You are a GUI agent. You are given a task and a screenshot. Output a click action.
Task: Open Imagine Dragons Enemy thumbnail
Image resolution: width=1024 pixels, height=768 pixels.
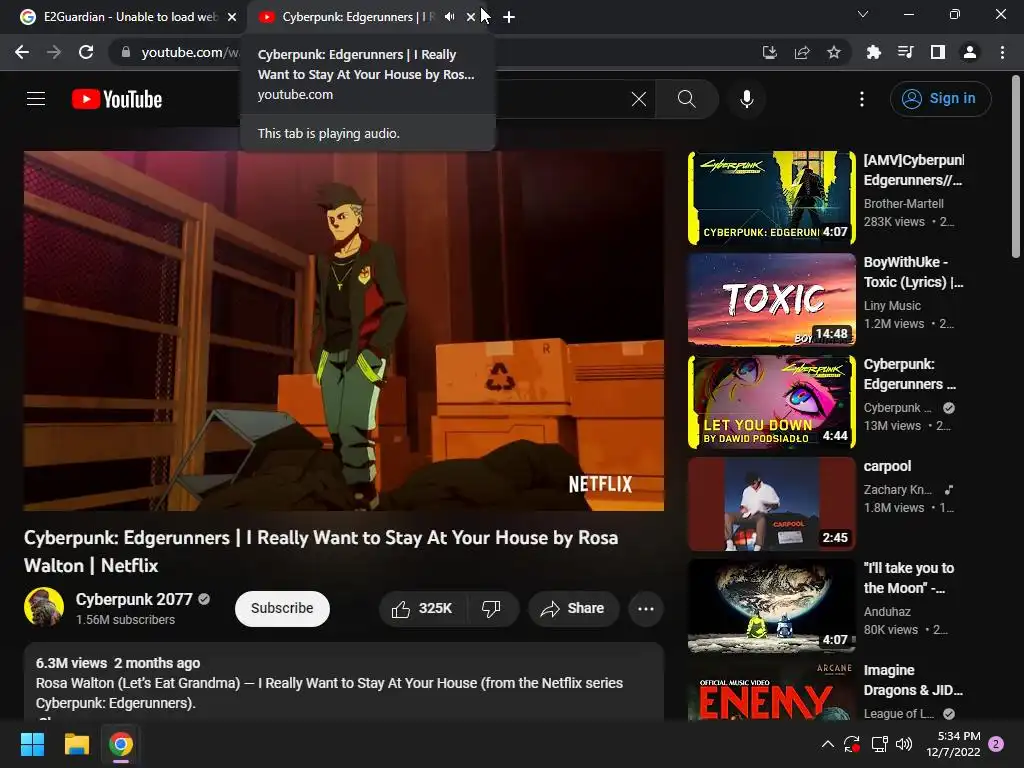click(772, 691)
